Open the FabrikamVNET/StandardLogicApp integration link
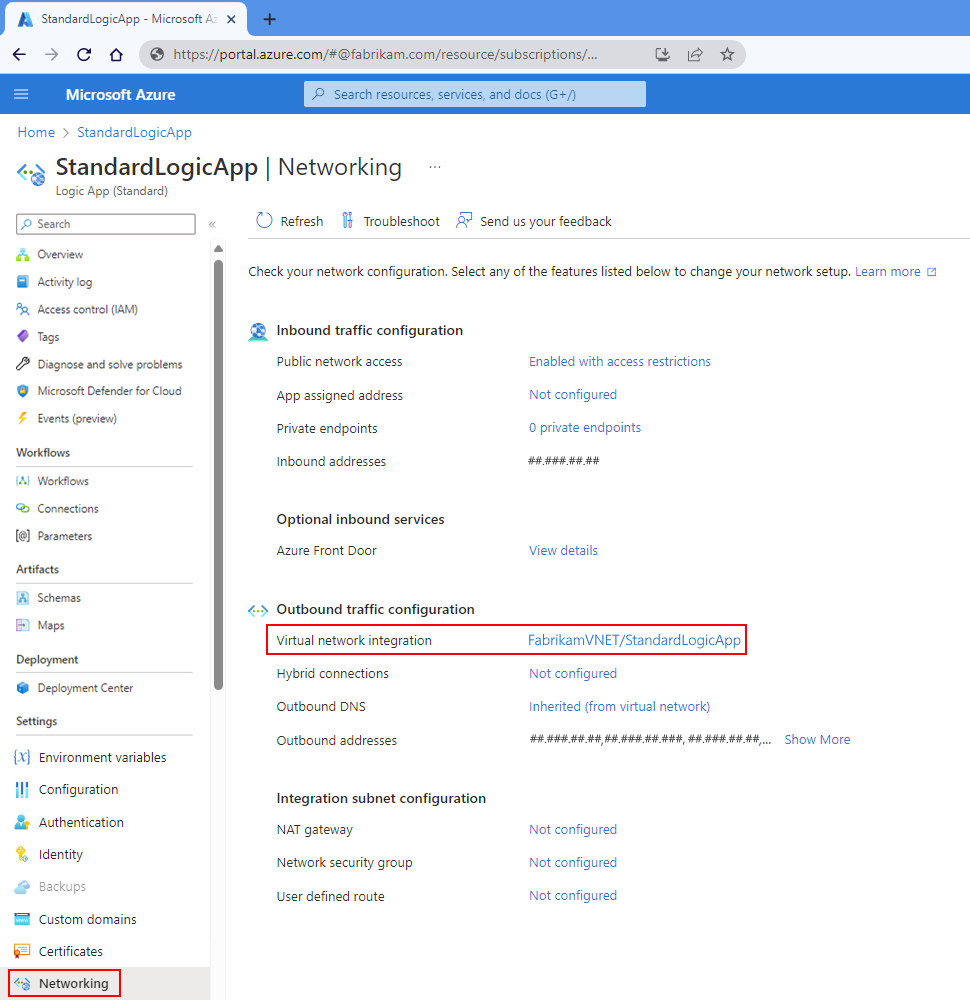970x1000 pixels. [x=634, y=640]
